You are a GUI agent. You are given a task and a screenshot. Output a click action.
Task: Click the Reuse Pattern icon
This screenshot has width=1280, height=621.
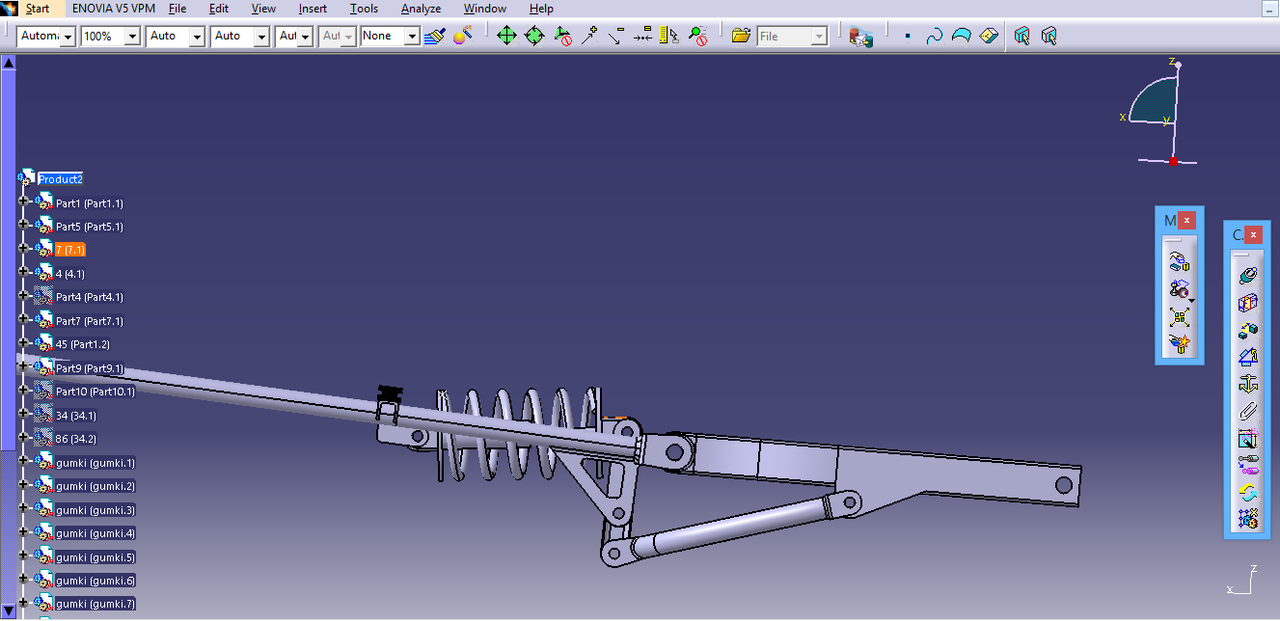point(1247,518)
